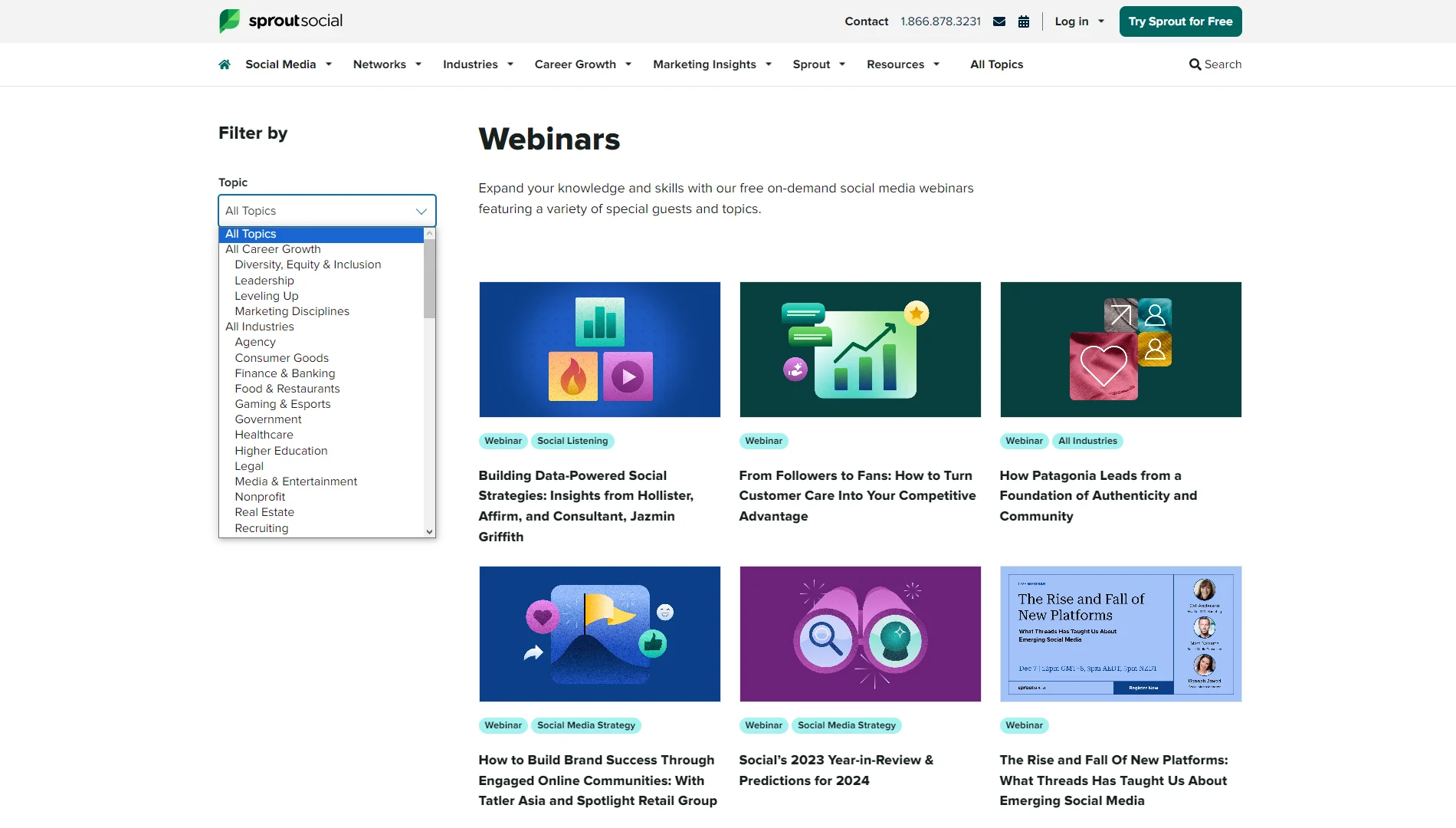Click the Try Sprout for Free button
The height and width of the screenshot is (828, 1456).
[1180, 21]
